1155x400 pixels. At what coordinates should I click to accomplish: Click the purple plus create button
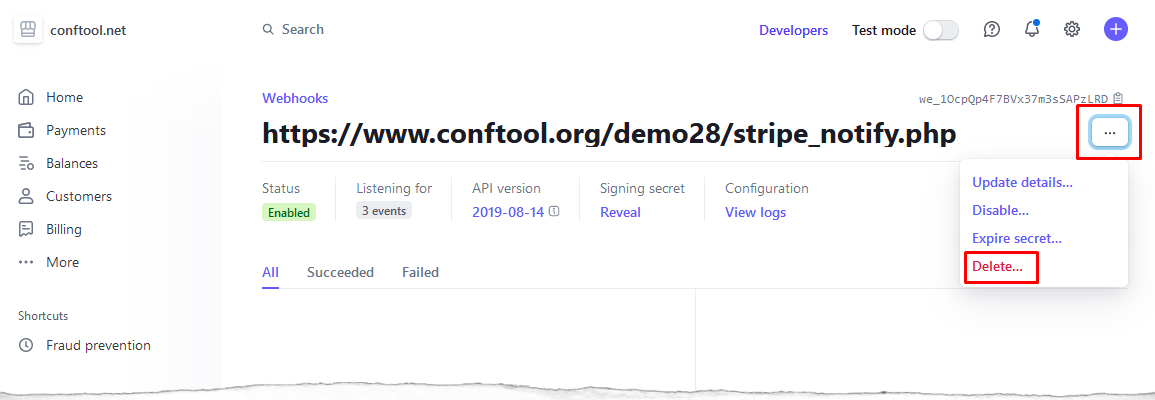[1115, 29]
